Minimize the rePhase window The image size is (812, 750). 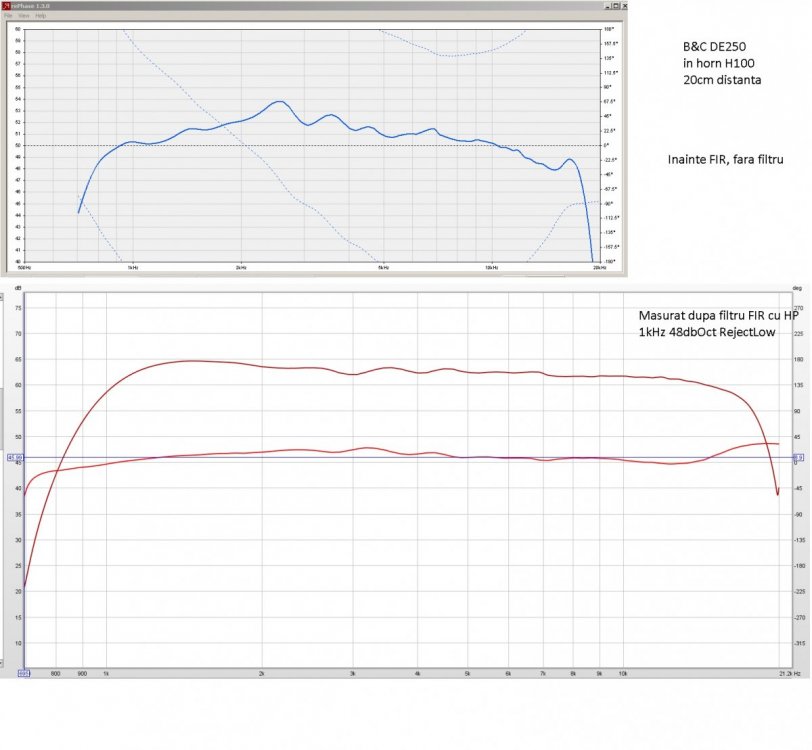(608, 6)
